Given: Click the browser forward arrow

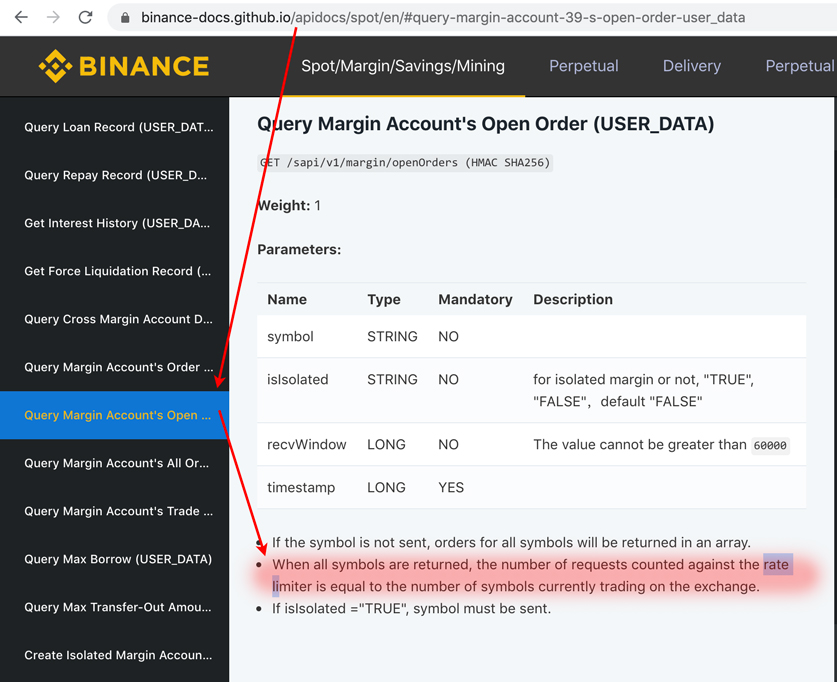Looking at the screenshot, I should coord(55,17).
